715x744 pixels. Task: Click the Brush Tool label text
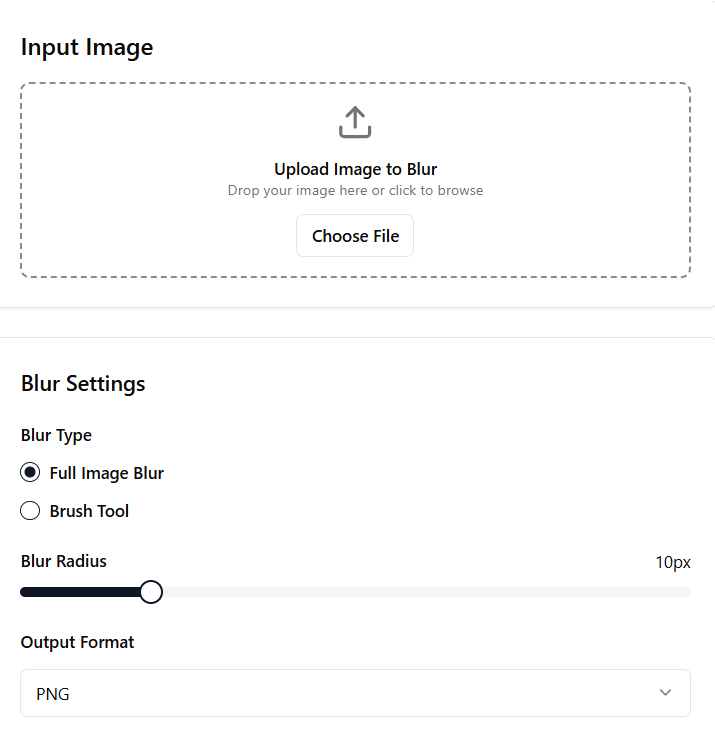89,511
